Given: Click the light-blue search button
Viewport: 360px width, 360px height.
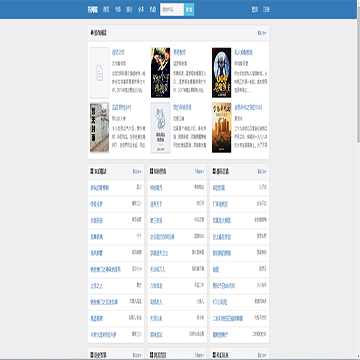Looking at the screenshot, I should click(189, 10).
